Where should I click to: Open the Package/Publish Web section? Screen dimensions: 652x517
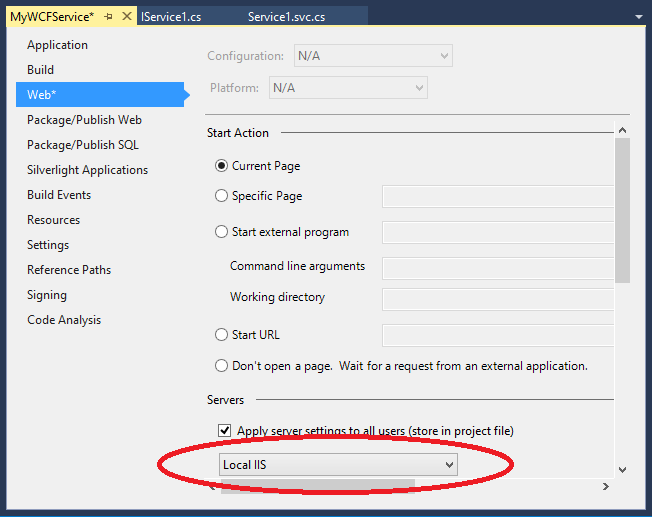point(84,120)
